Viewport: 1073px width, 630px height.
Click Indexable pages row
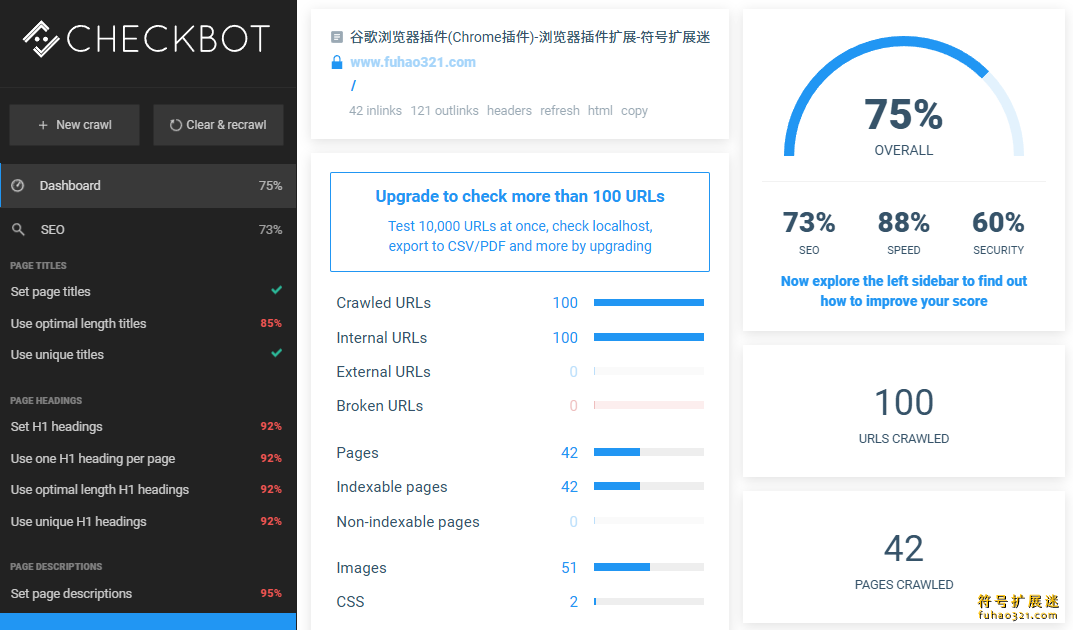519,486
